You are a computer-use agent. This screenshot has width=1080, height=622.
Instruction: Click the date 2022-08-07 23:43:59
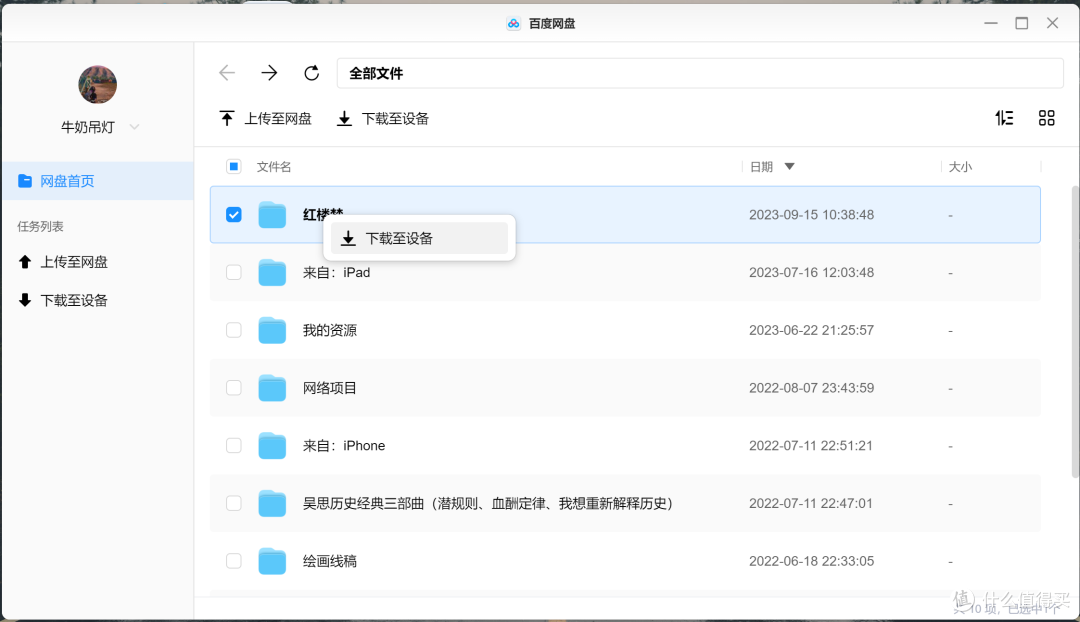811,388
